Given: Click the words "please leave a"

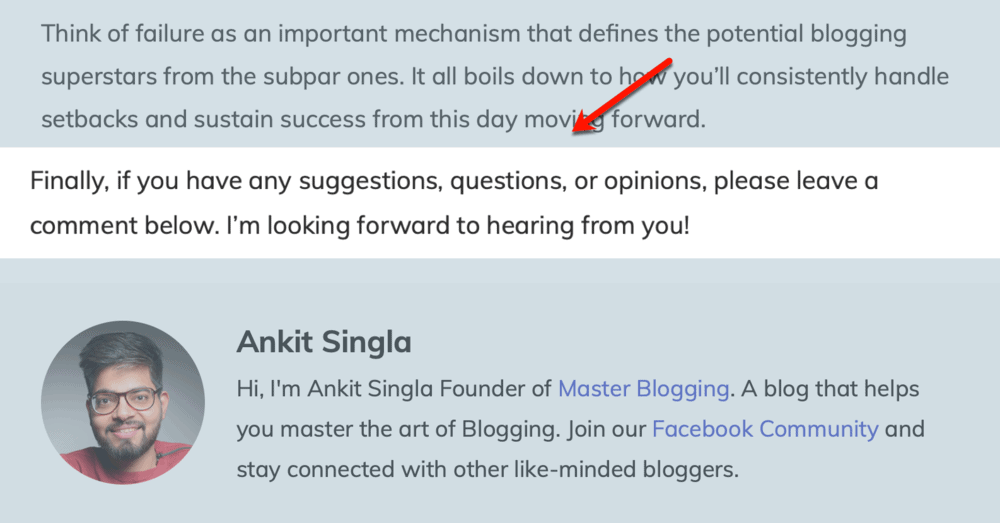Looking at the screenshot, I should 796,182.
